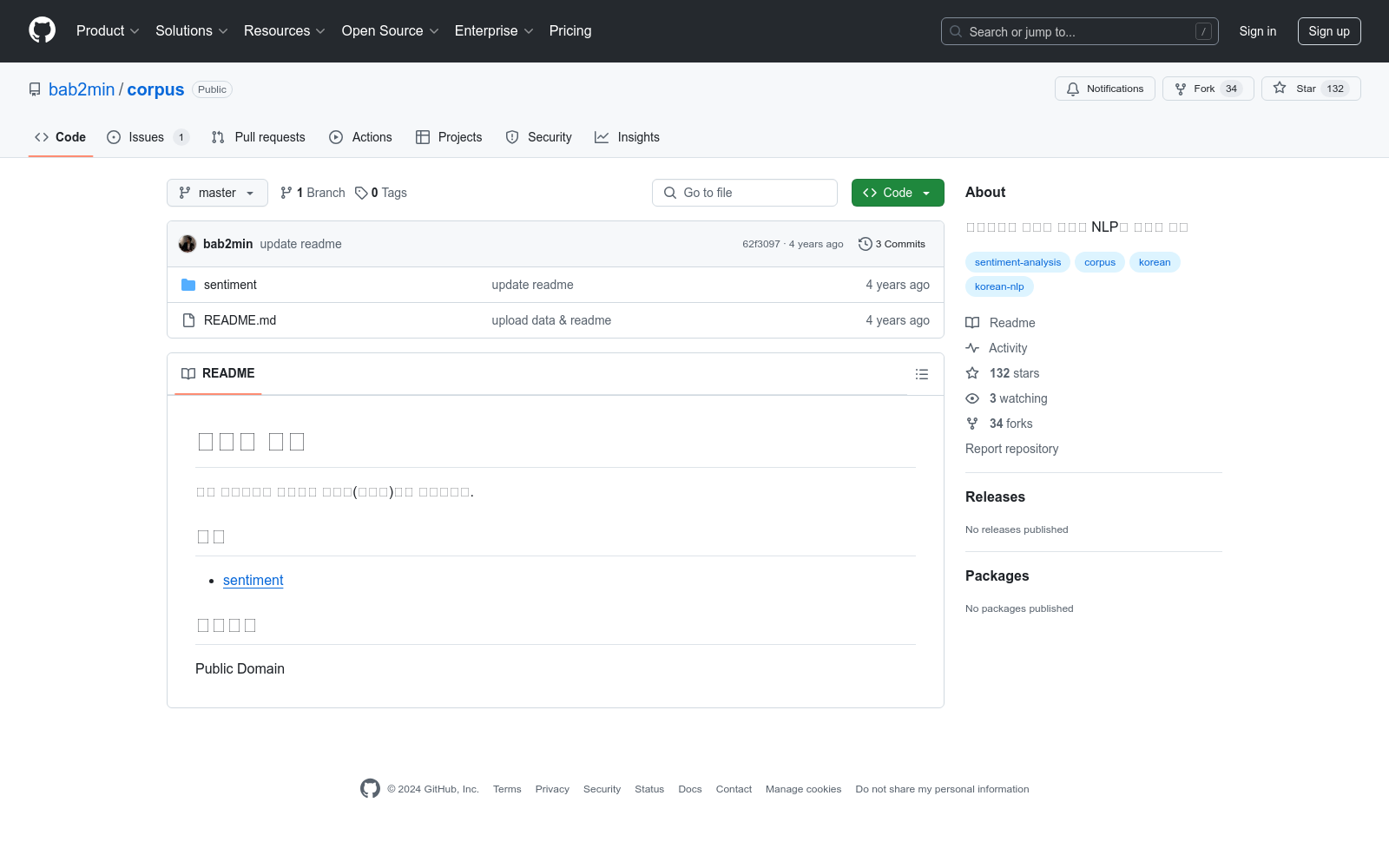Open the green Code dropdown button
The height and width of the screenshot is (868, 1389).
coord(898,193)
